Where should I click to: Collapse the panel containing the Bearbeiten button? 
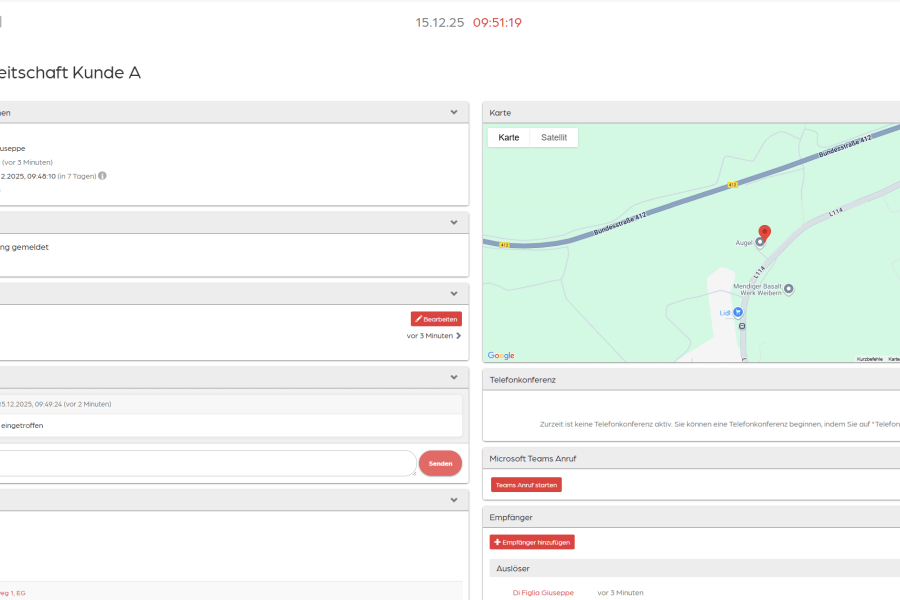(x=454, y=294)
